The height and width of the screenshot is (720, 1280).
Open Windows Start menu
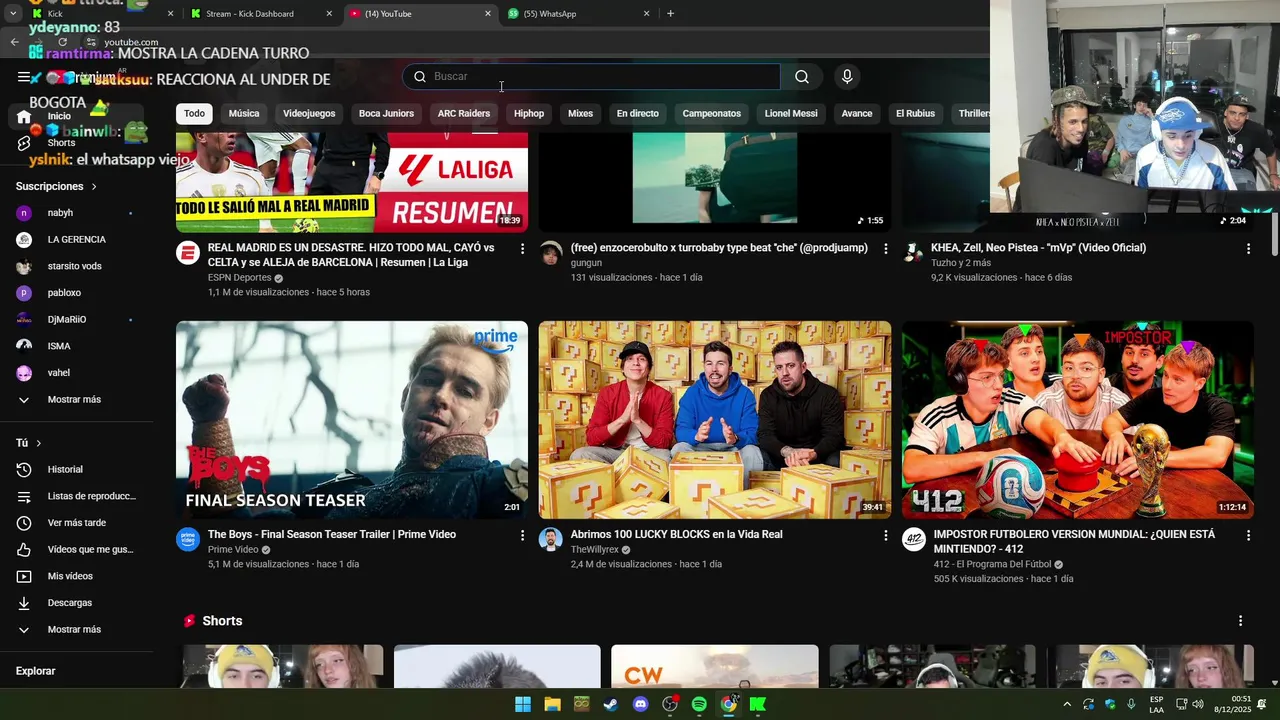[523, 704]
